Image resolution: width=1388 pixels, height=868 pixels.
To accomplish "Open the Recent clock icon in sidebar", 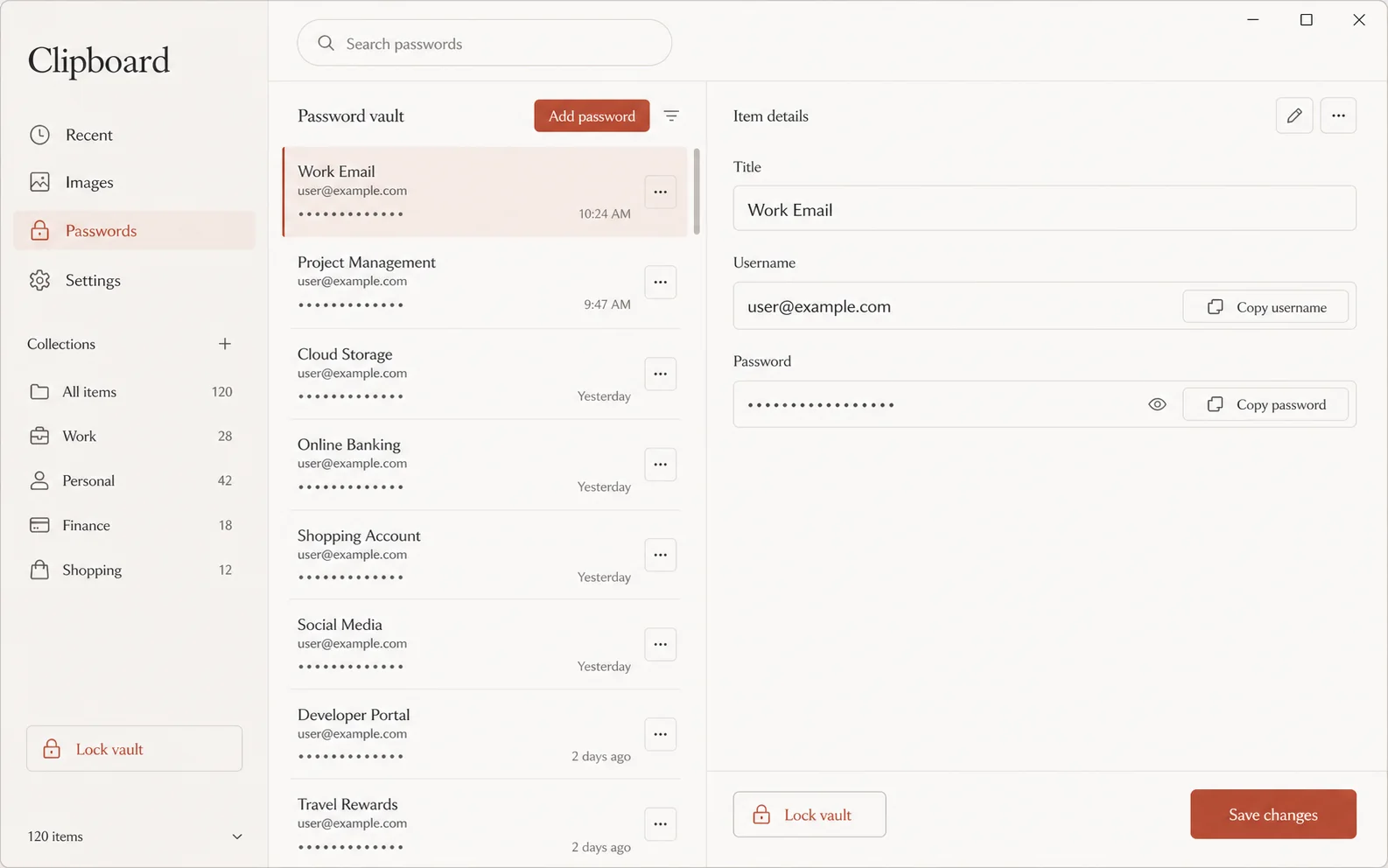I will coord(39,135).
